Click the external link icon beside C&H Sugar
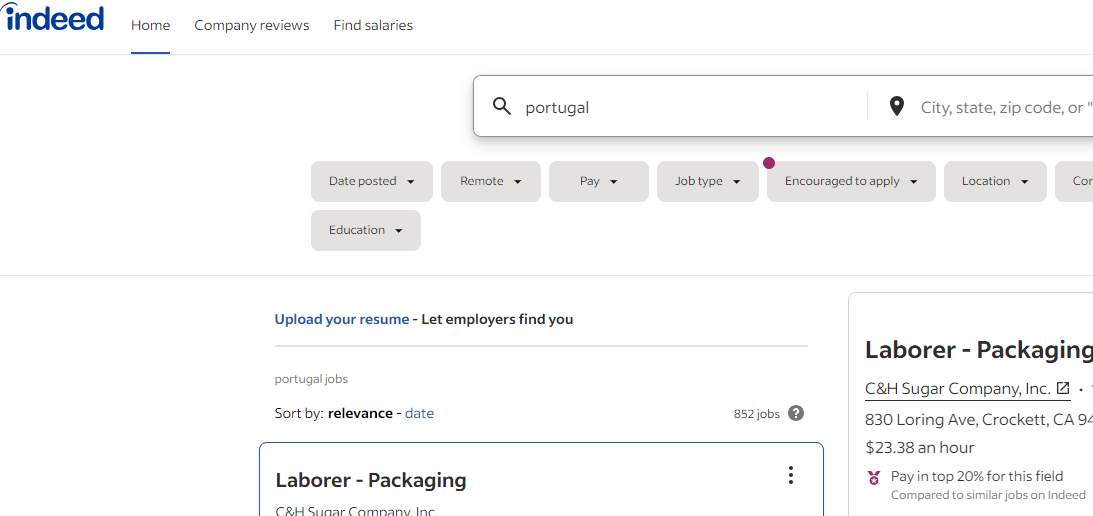 [1063, 388]
